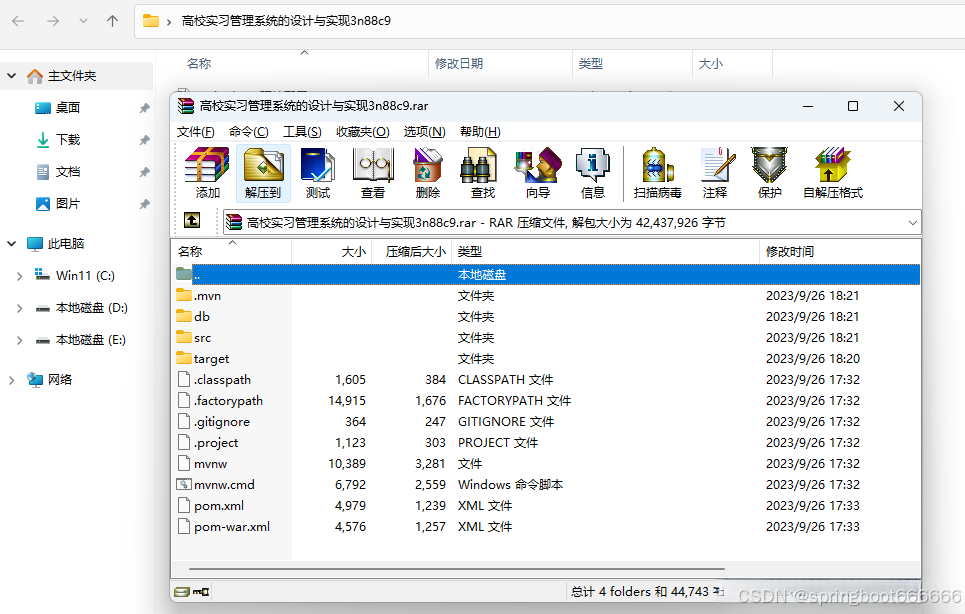Screen dimensions: 965x614
Task: Expand the 网络 tree node
Action: click(12, 380)
